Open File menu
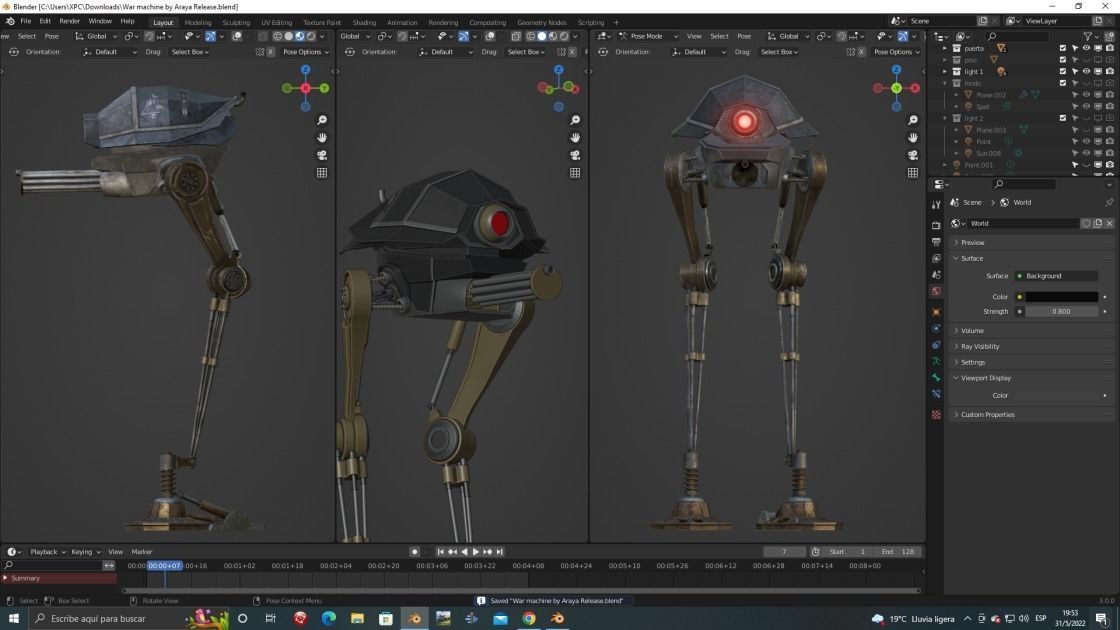 point(26,21)
